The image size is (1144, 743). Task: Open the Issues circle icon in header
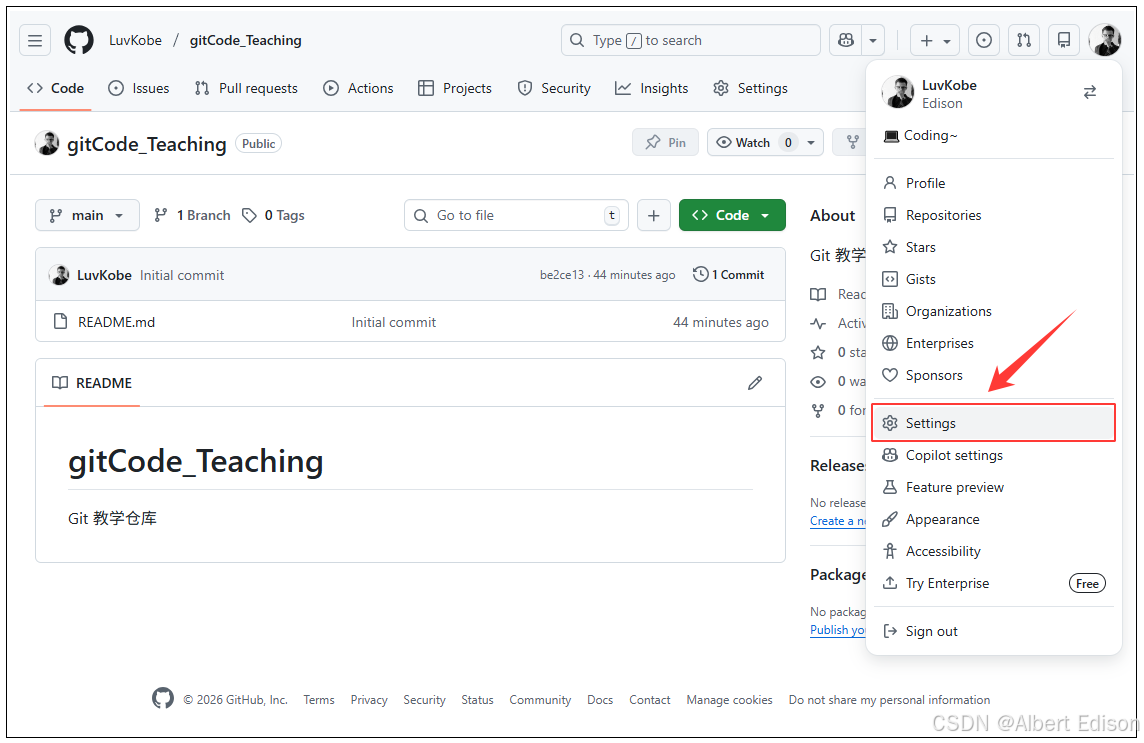[983, 40]
